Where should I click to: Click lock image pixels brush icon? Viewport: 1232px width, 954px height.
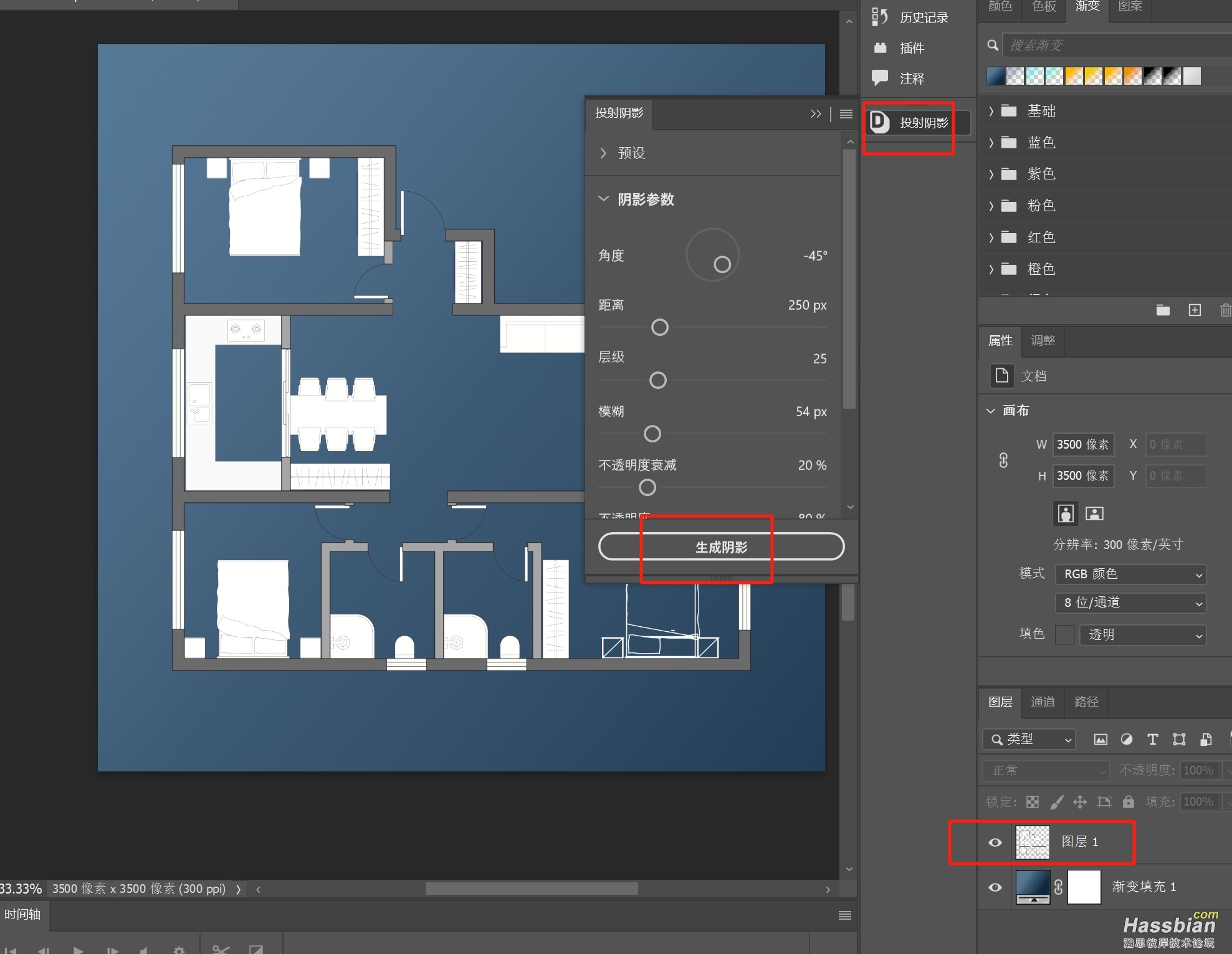pyautogui.click(x=1056, y=802)
